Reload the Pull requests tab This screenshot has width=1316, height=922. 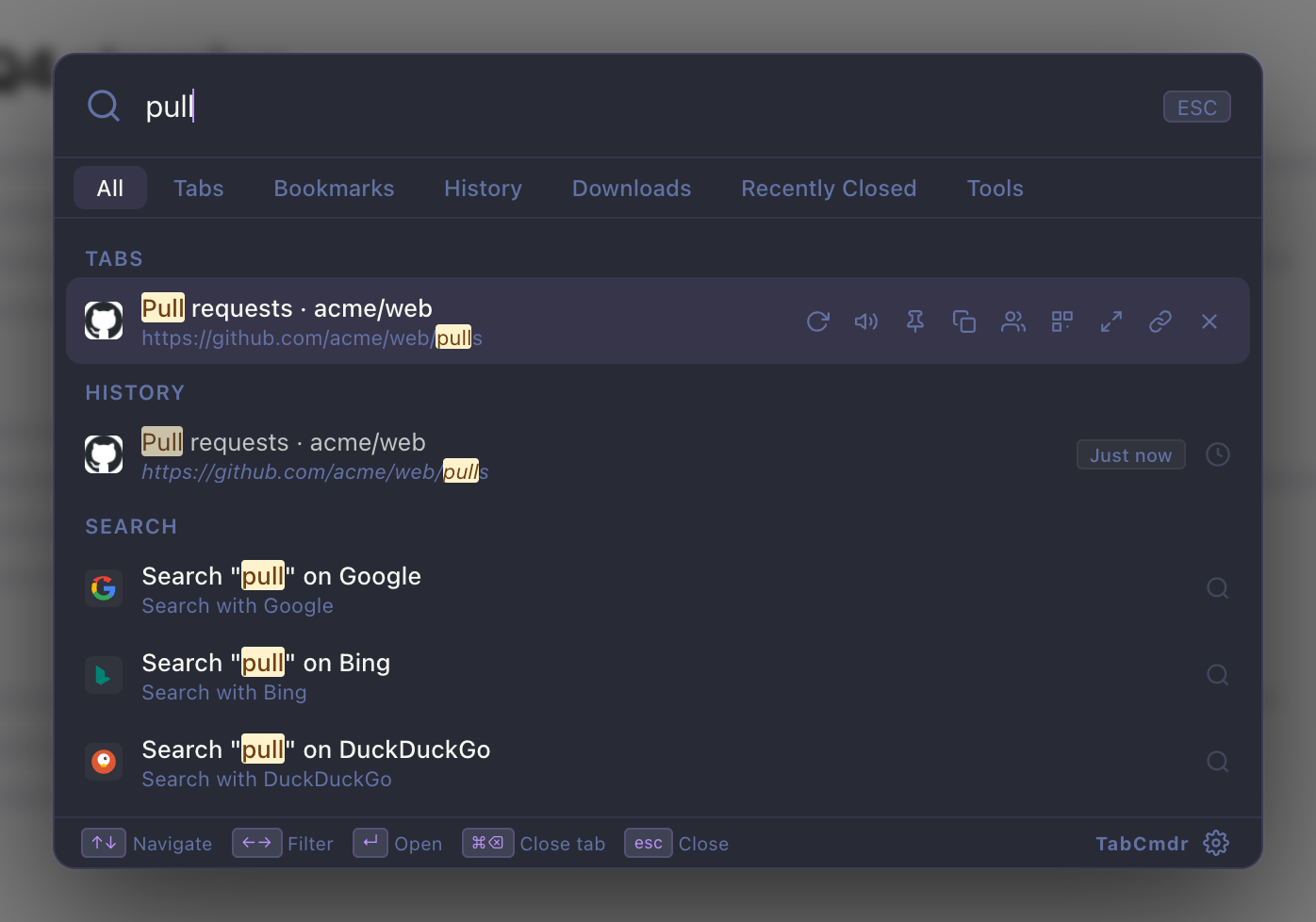coord(817,321)
